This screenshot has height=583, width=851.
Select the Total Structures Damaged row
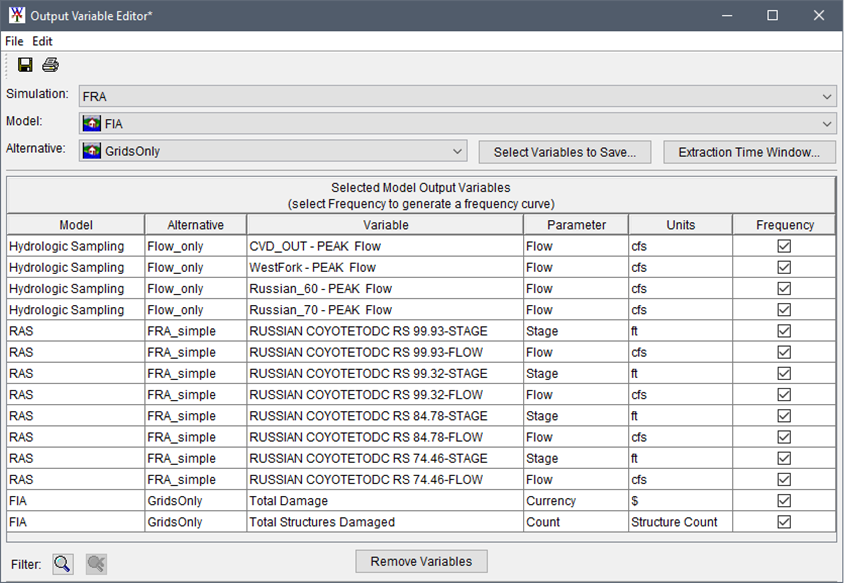click(x=330, y=521)
